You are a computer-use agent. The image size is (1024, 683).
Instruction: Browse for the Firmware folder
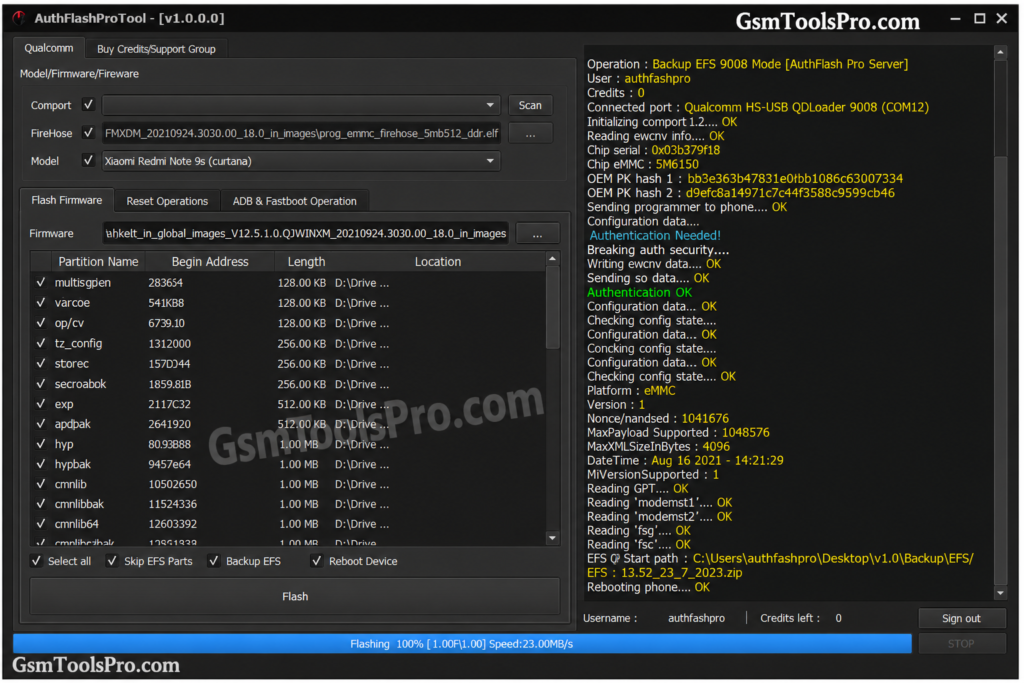537,233
